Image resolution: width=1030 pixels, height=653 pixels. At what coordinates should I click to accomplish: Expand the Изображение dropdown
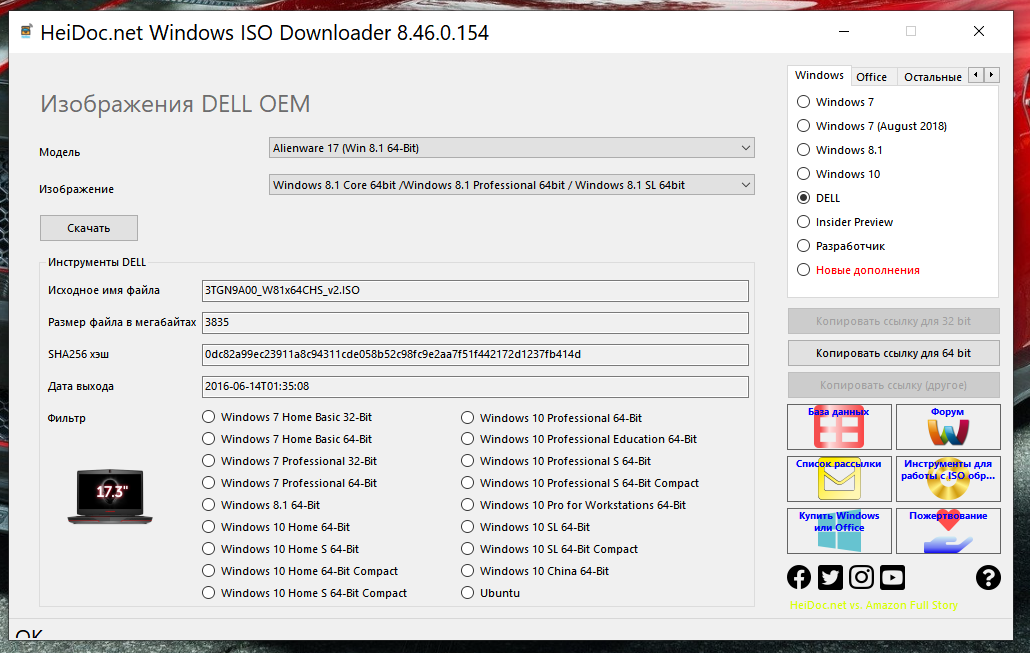512,185
